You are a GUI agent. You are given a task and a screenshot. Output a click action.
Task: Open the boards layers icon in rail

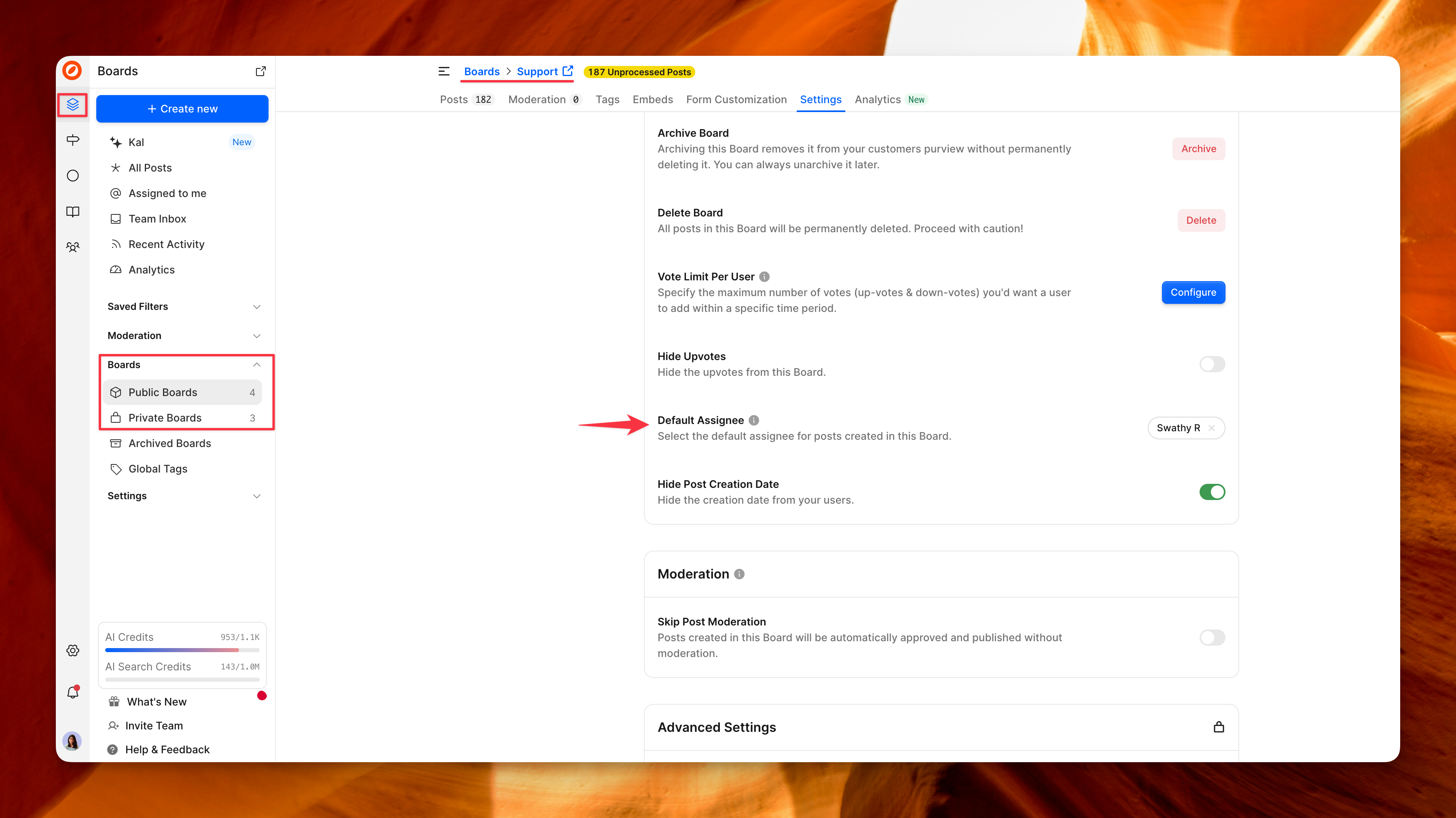[x=72, y=105]
